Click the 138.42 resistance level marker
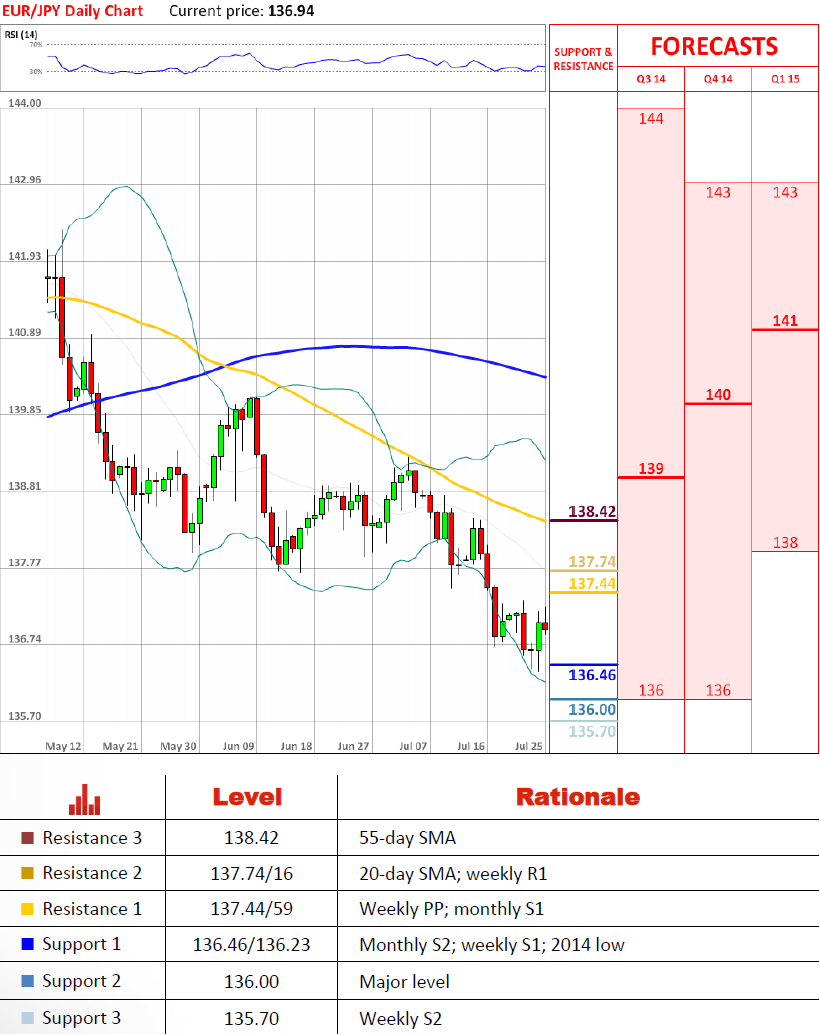 tap(592, 512)
